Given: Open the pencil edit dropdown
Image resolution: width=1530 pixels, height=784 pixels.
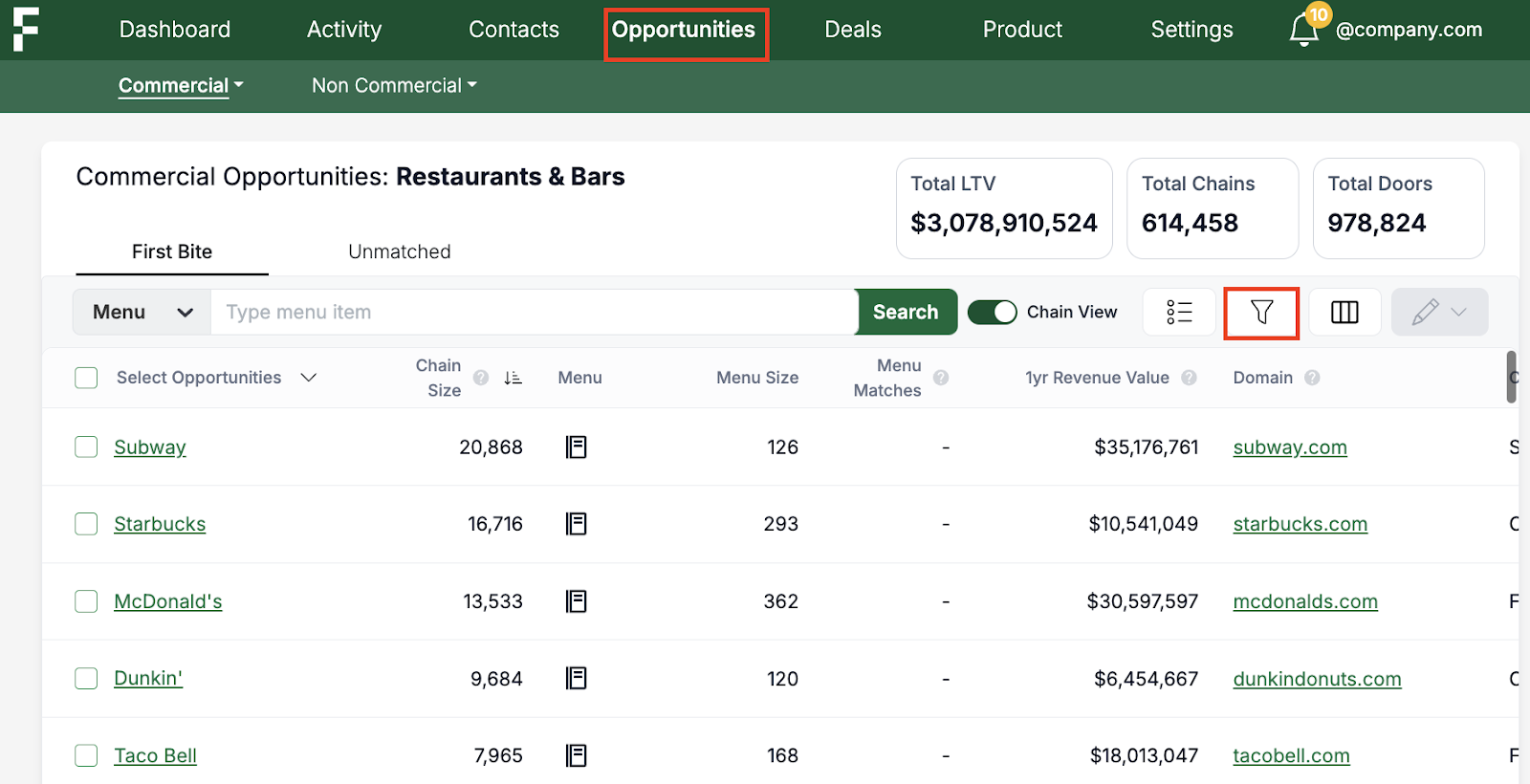Looking at the screenshot, I should tap(1439, 312).
